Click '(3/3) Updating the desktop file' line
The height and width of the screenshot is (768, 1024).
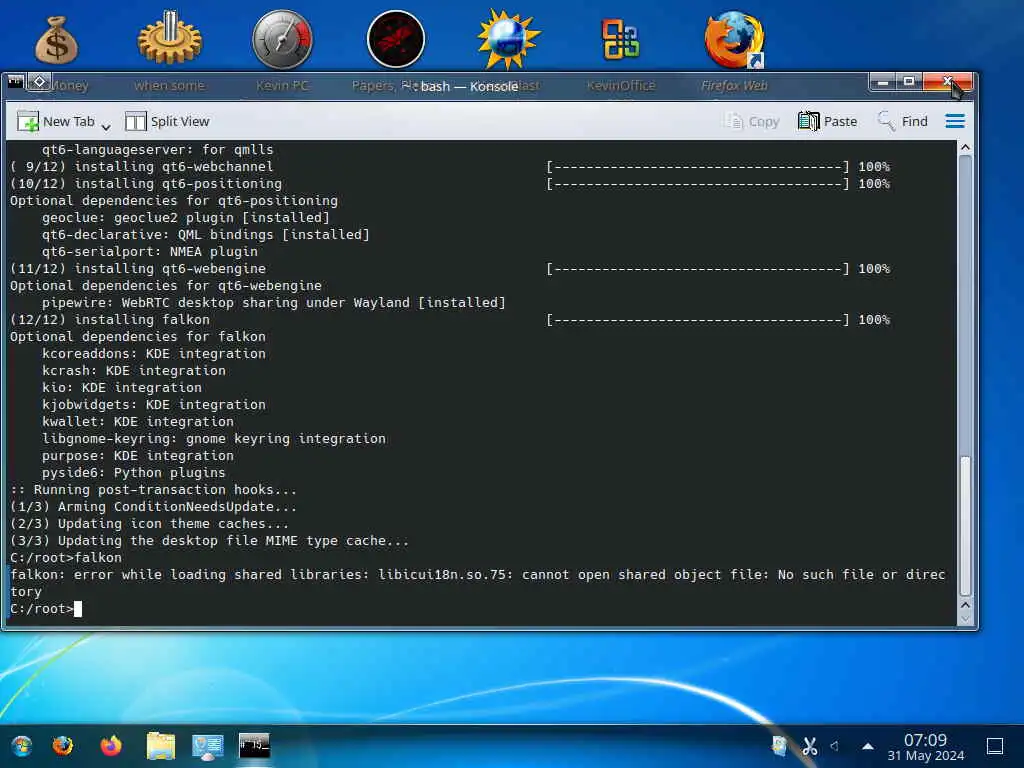[x=209, y=541]
